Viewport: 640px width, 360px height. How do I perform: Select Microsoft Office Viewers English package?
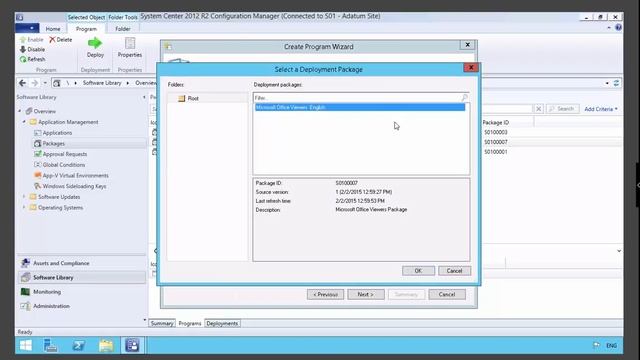[360, 107]
